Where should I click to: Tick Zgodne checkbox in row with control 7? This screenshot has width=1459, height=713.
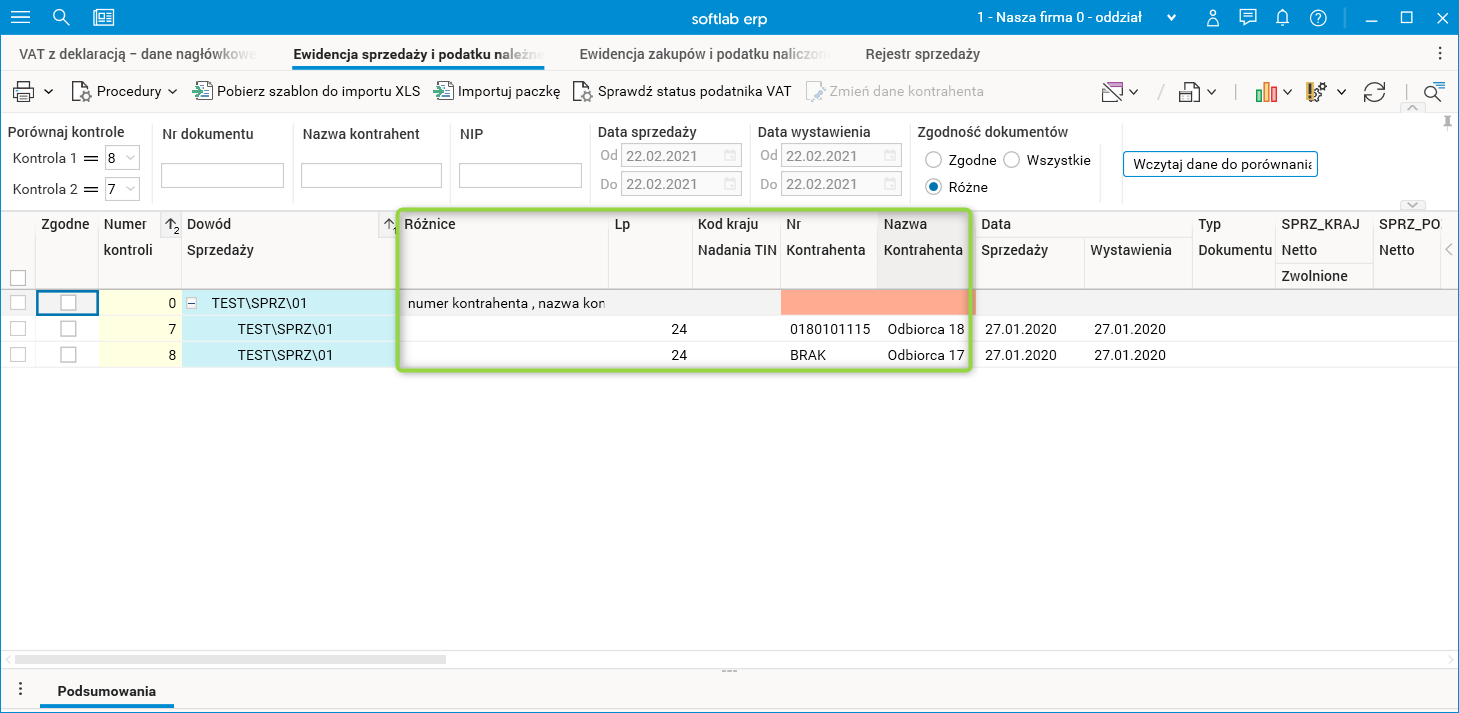68,329
